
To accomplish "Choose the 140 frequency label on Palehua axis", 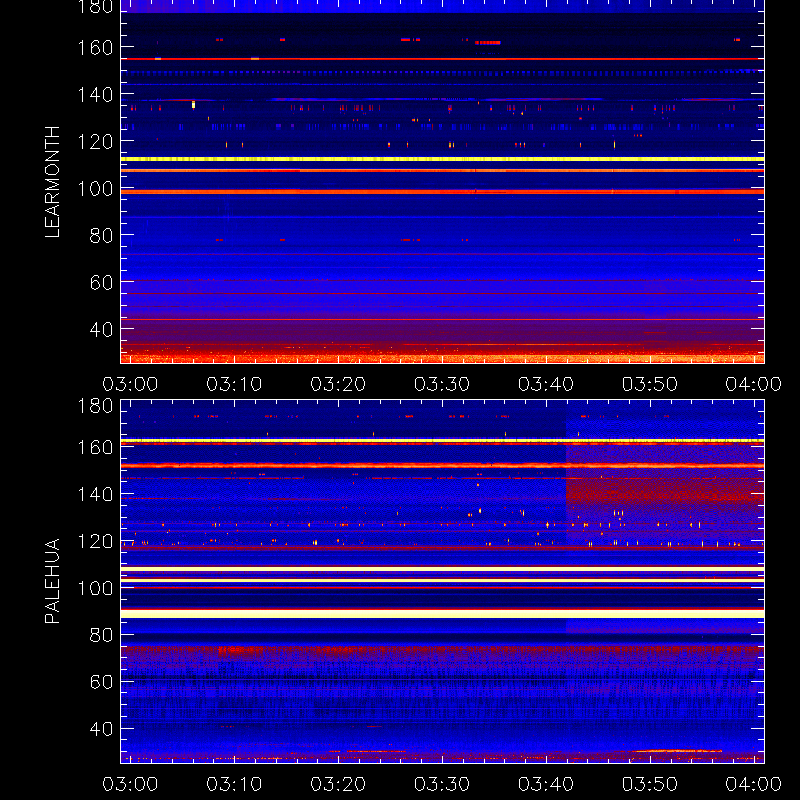I will coord(95,494).
